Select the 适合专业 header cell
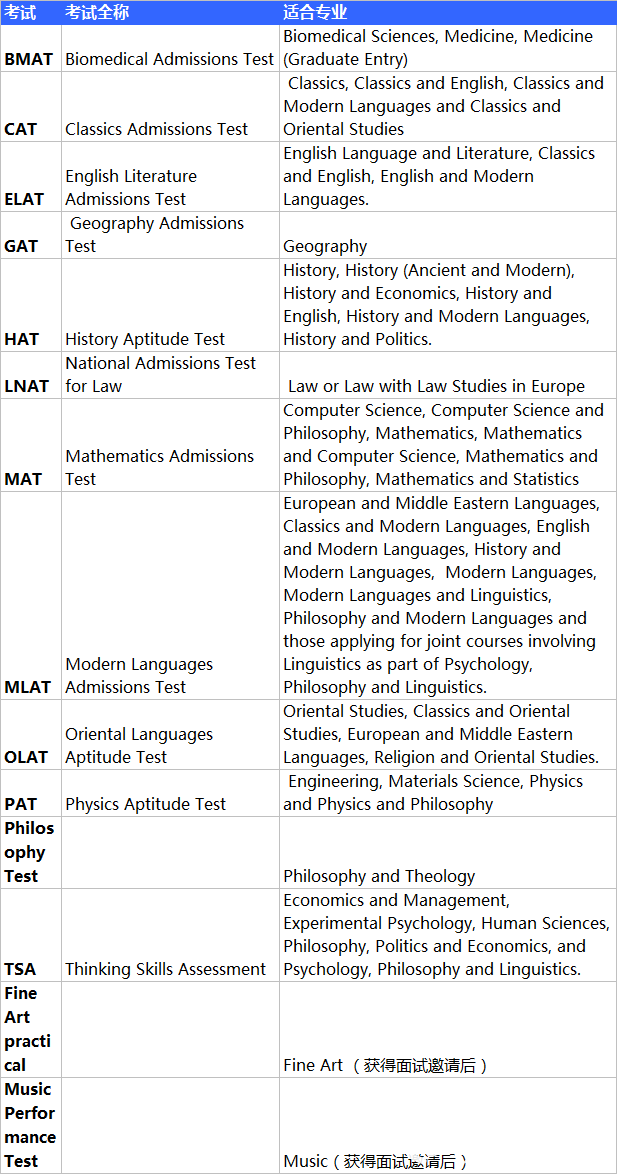The image size is (617, 1174). pyautogui.click(x=448, y=13)
